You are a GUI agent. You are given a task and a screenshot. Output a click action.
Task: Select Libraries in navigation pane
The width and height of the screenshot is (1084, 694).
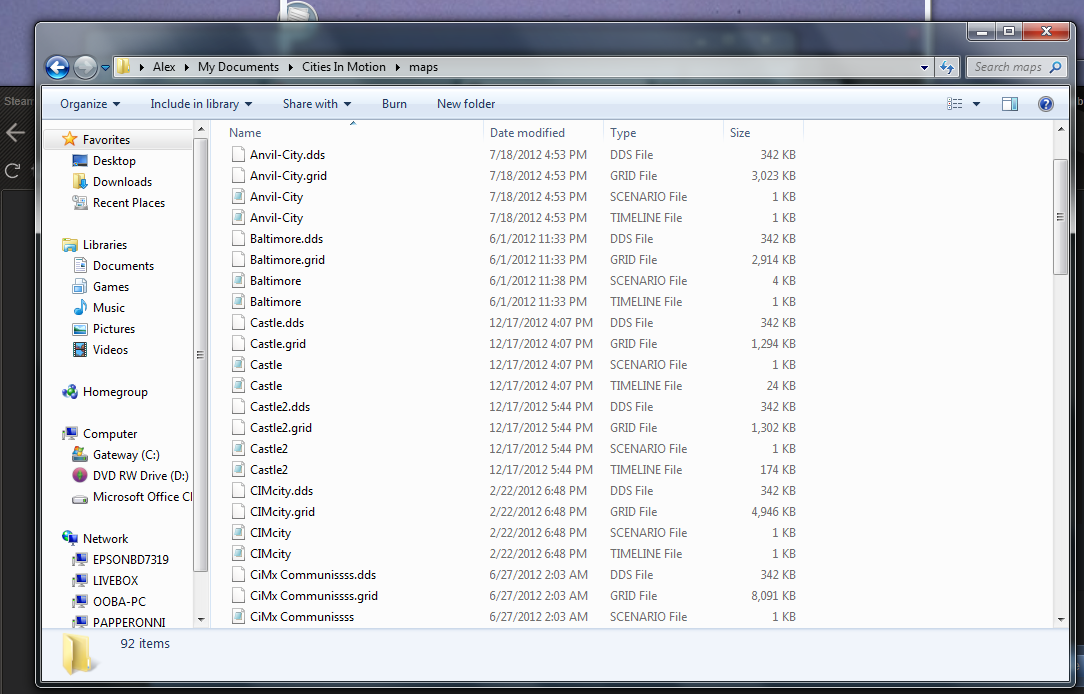(95, 245)
